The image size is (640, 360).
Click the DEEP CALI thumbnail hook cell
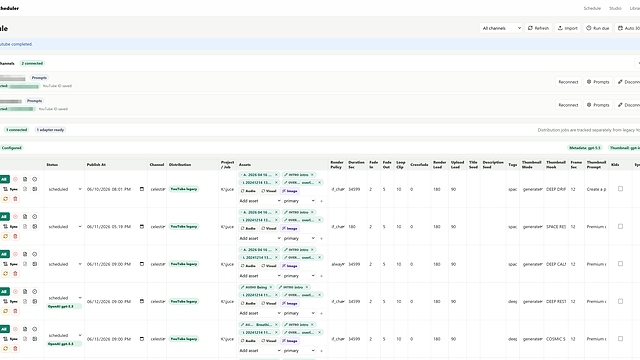(556, 264)
